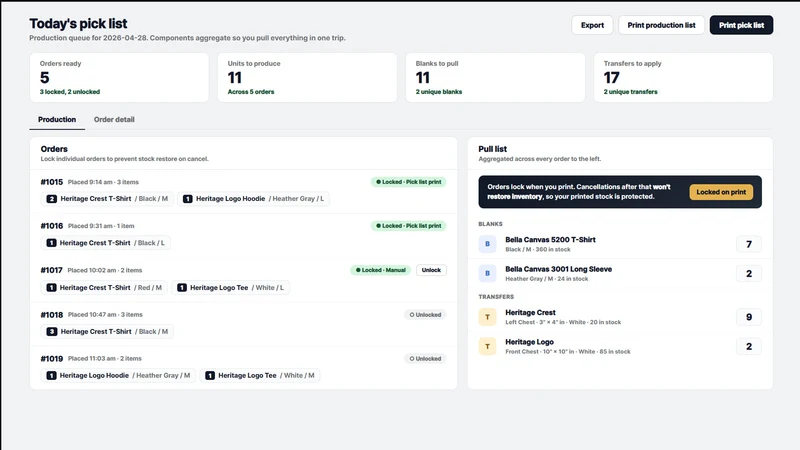Open order #1018
This screenshot has height=450, width=800.
coord(52,315)
